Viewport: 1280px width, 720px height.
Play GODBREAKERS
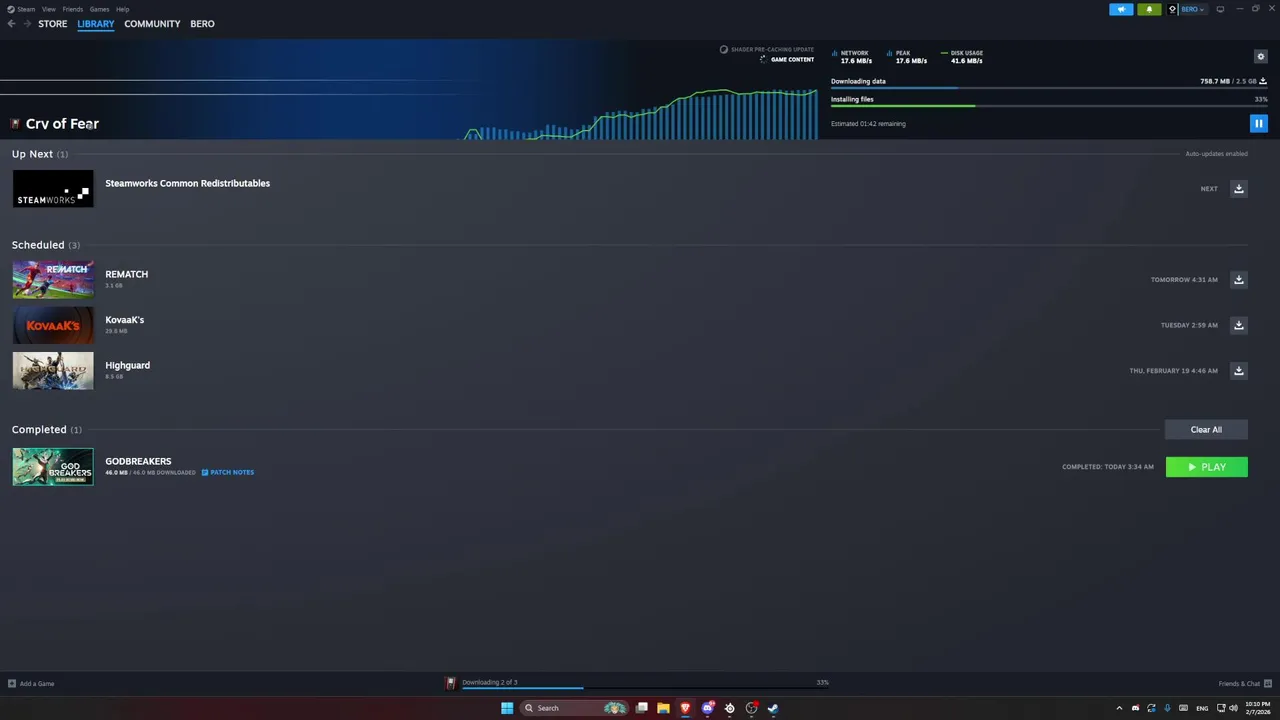click(x=1206, y=467)
